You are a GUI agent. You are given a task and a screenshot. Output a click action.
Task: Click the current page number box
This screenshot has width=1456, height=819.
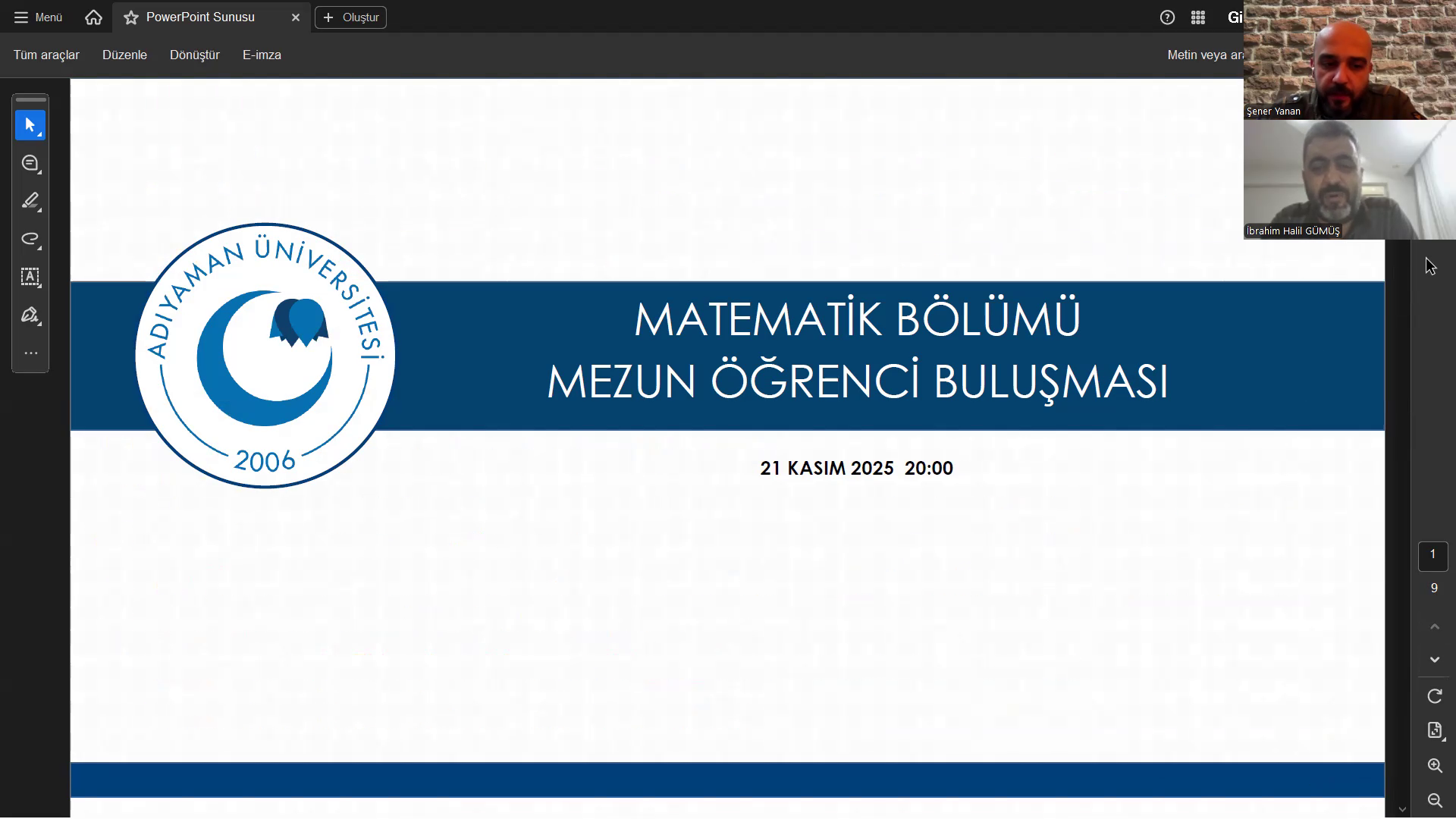pyautogui.click(x=1432, y=555)
